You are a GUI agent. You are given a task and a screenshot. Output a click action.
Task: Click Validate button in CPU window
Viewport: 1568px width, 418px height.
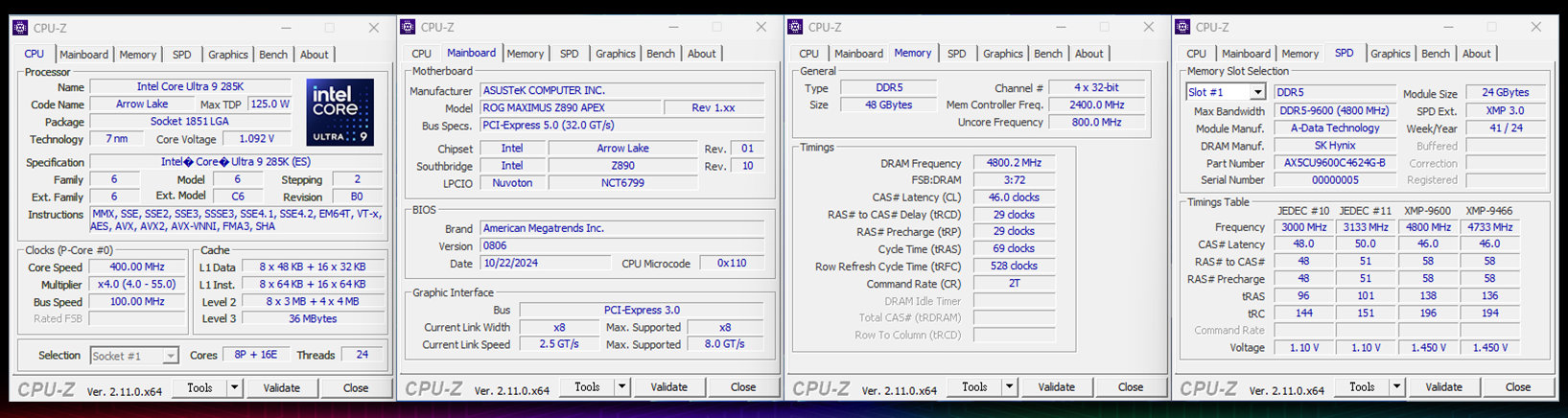click(x=281, y=388)
